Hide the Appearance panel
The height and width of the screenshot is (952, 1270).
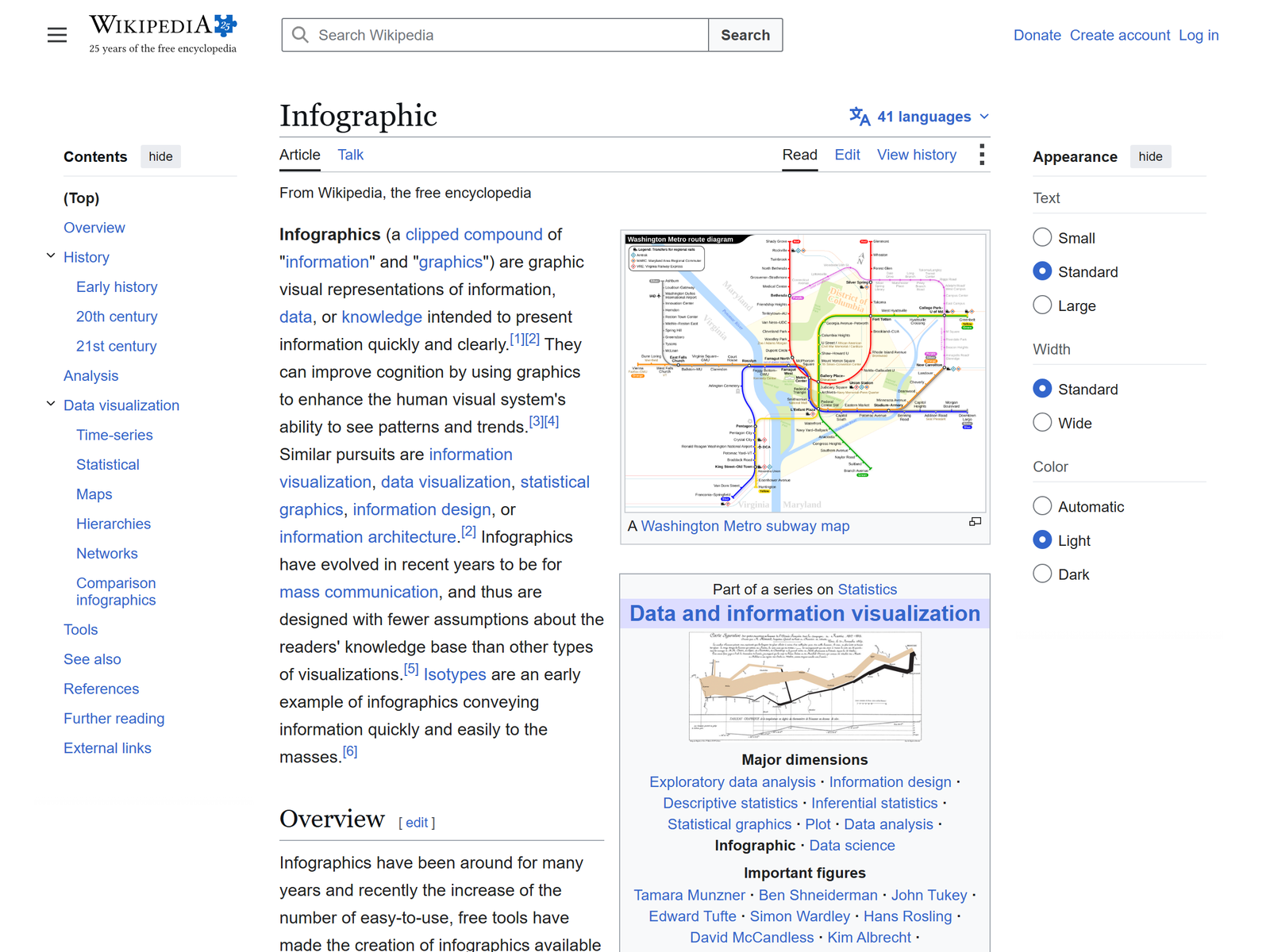(1150, 156)
